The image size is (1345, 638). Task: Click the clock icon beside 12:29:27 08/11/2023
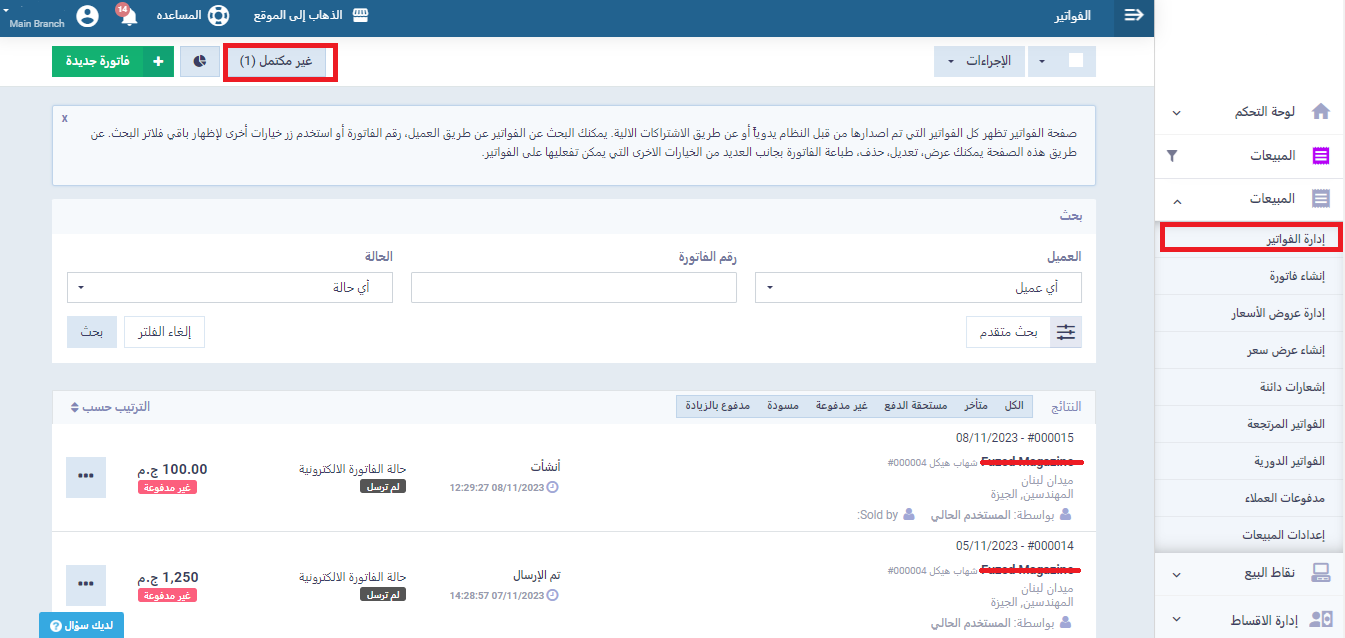pos(553,487)
